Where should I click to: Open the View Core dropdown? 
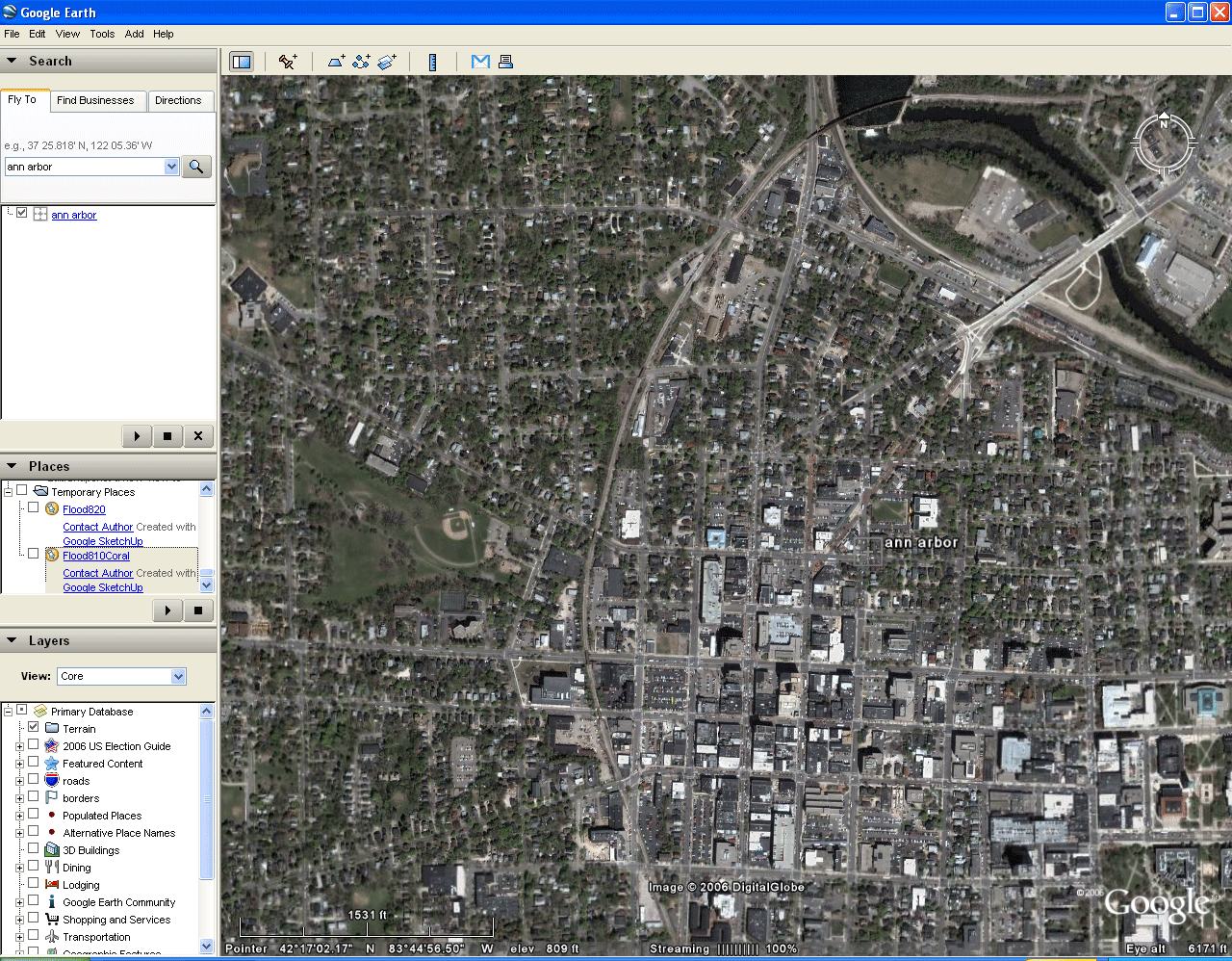[178, 676]
